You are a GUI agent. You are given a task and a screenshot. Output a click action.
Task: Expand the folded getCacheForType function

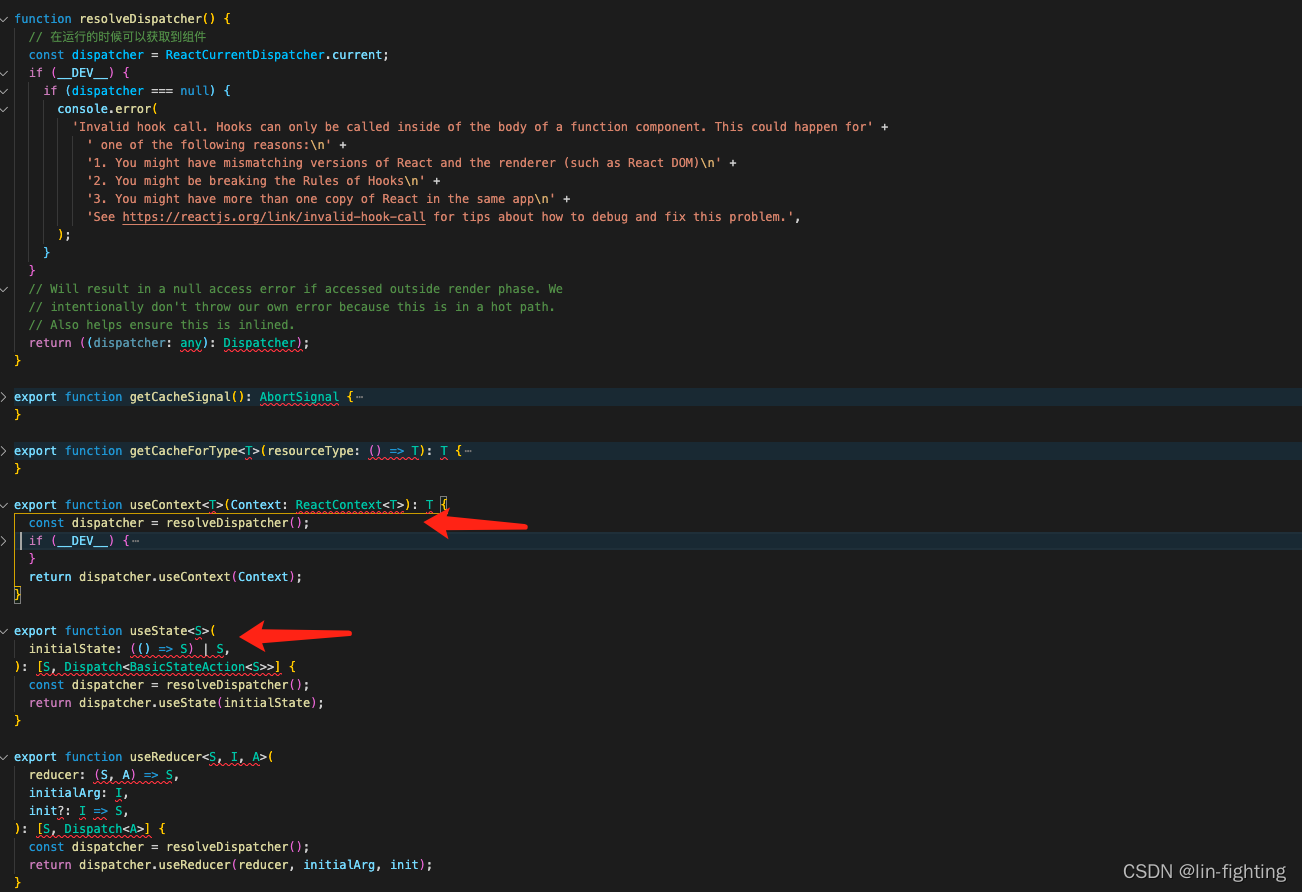click(4, 451)
